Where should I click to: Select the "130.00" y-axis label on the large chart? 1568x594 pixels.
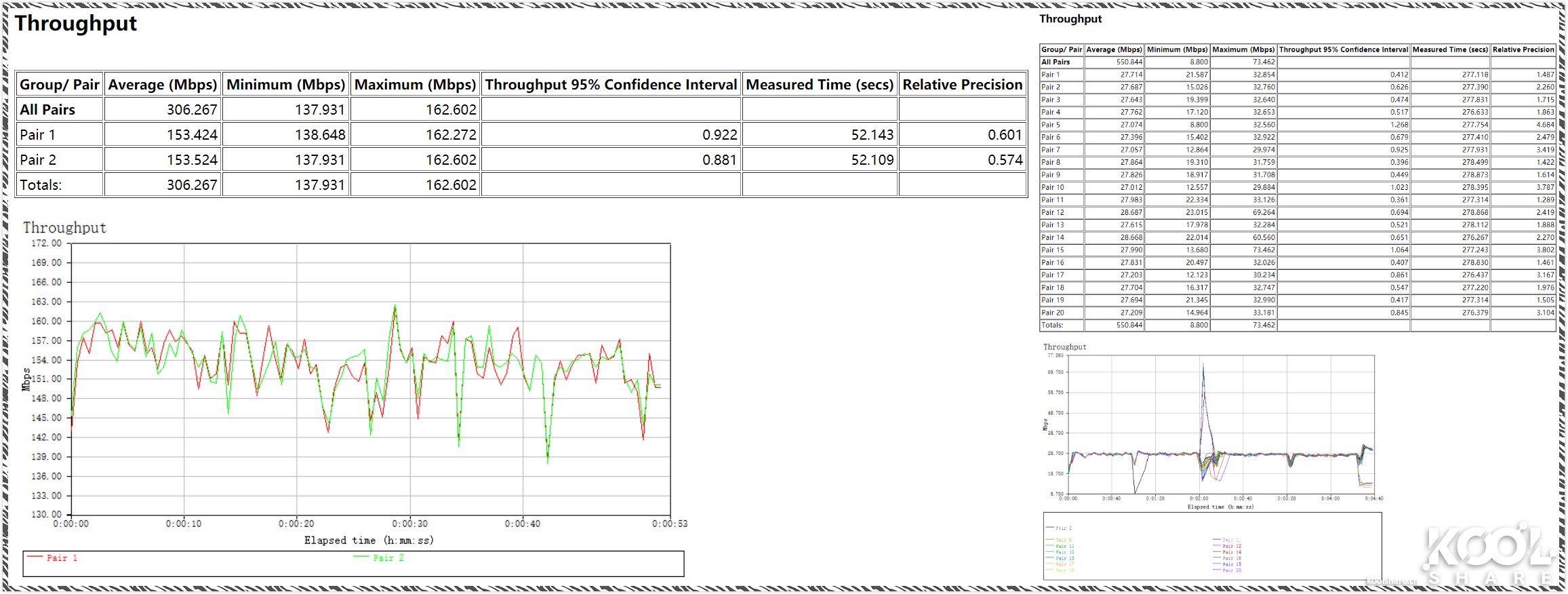46,515
